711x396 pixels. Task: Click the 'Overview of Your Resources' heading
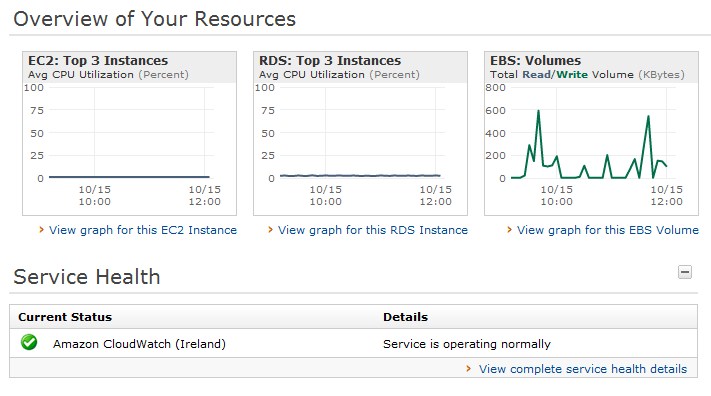[155, 19]
